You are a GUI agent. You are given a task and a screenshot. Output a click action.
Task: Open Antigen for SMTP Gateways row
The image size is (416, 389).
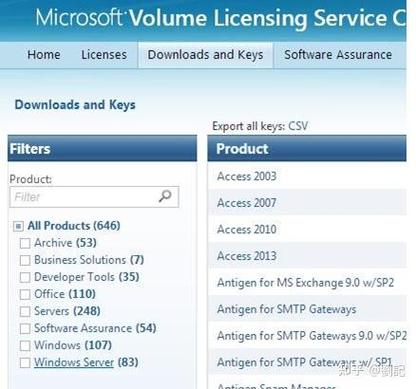coord(307,309)
